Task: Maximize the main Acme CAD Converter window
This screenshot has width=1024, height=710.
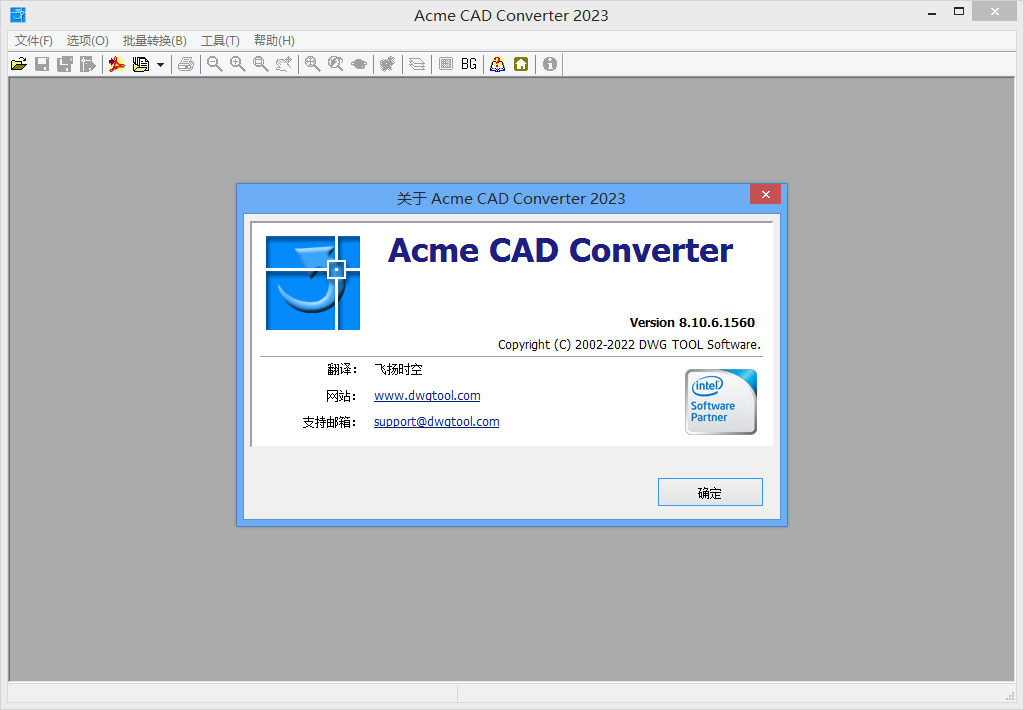Action: point(959,12)
